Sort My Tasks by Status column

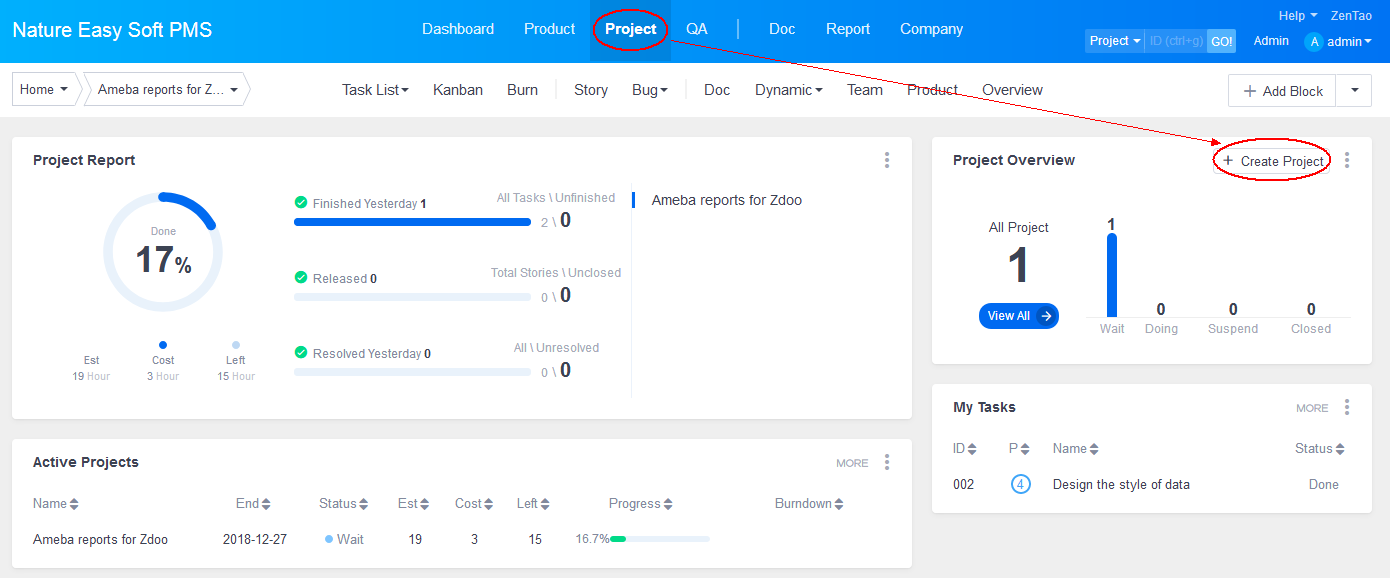point(1319,449)
